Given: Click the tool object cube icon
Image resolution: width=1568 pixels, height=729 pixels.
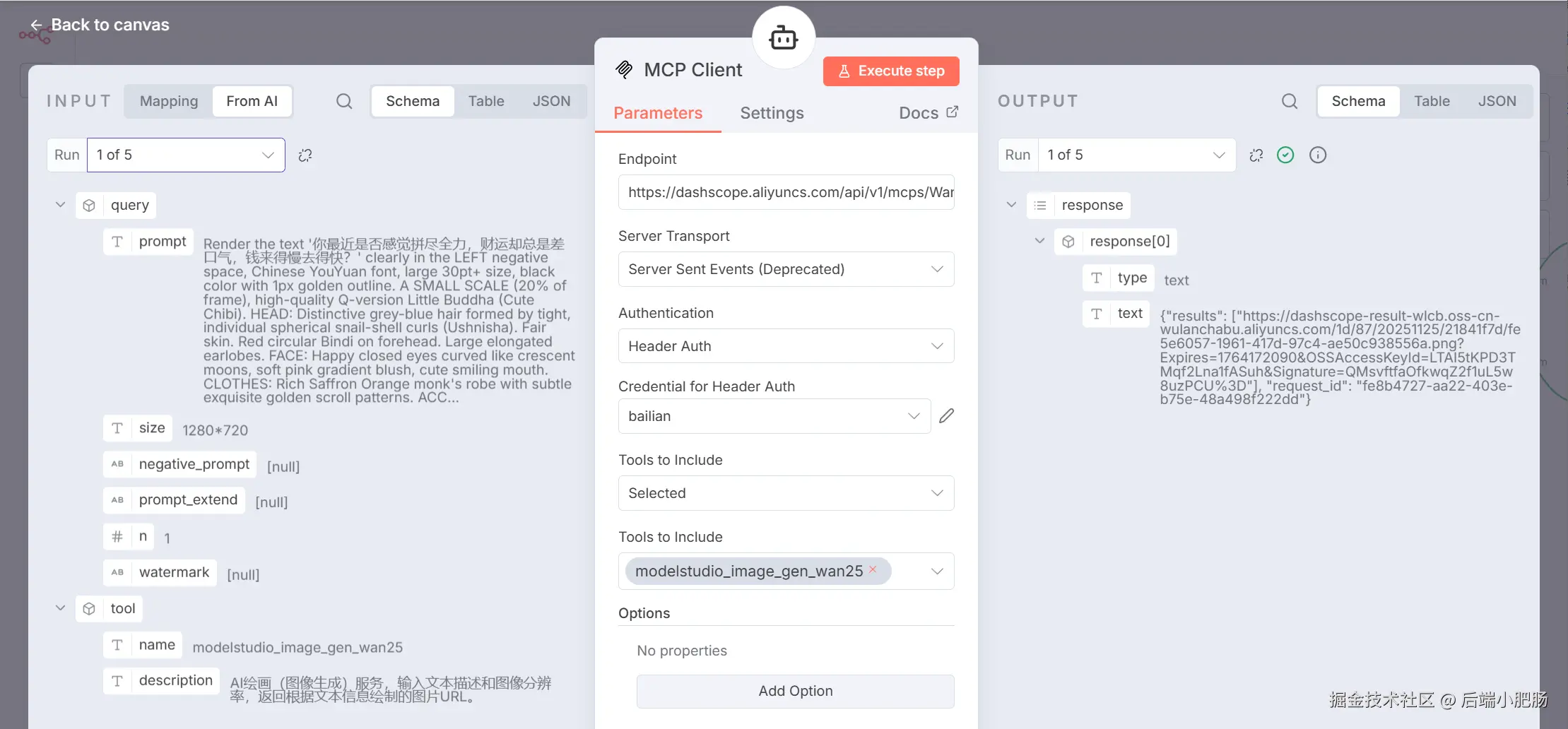Looking at the screenshot, I should click(89, 609).
